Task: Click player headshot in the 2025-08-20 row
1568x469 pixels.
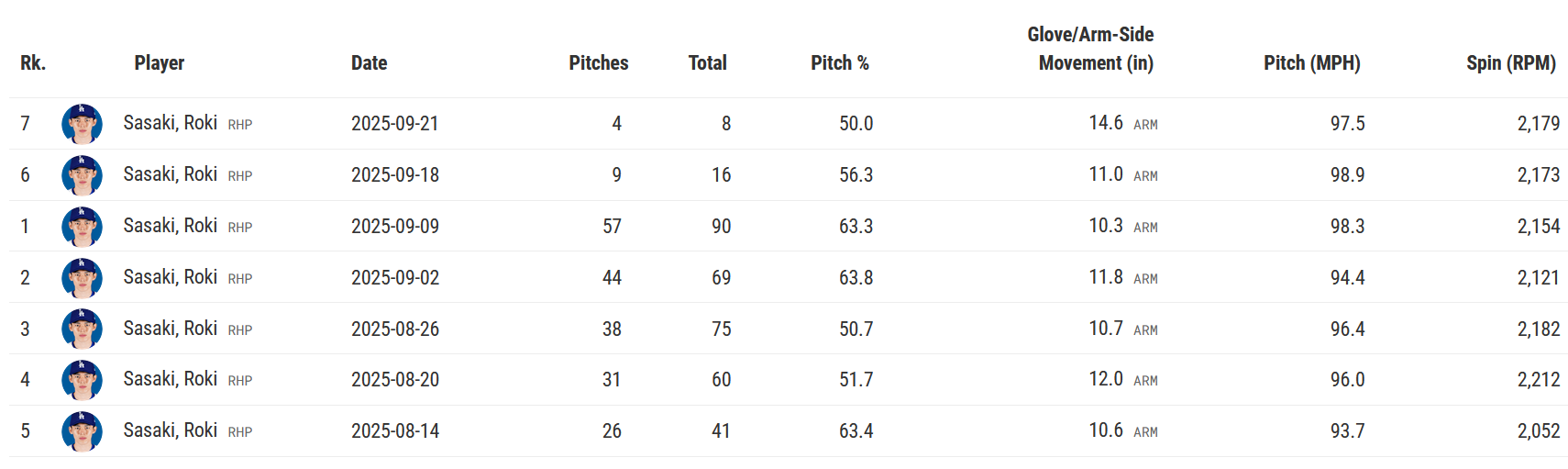Action: [x=82, y=380]
